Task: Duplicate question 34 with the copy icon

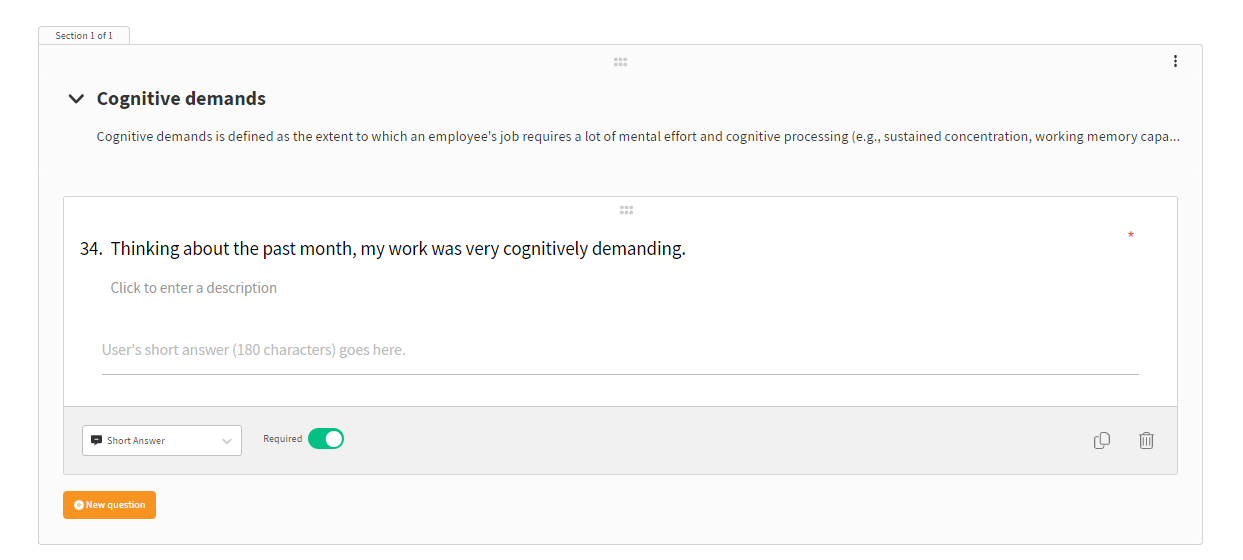Action: click(1102, 440)
